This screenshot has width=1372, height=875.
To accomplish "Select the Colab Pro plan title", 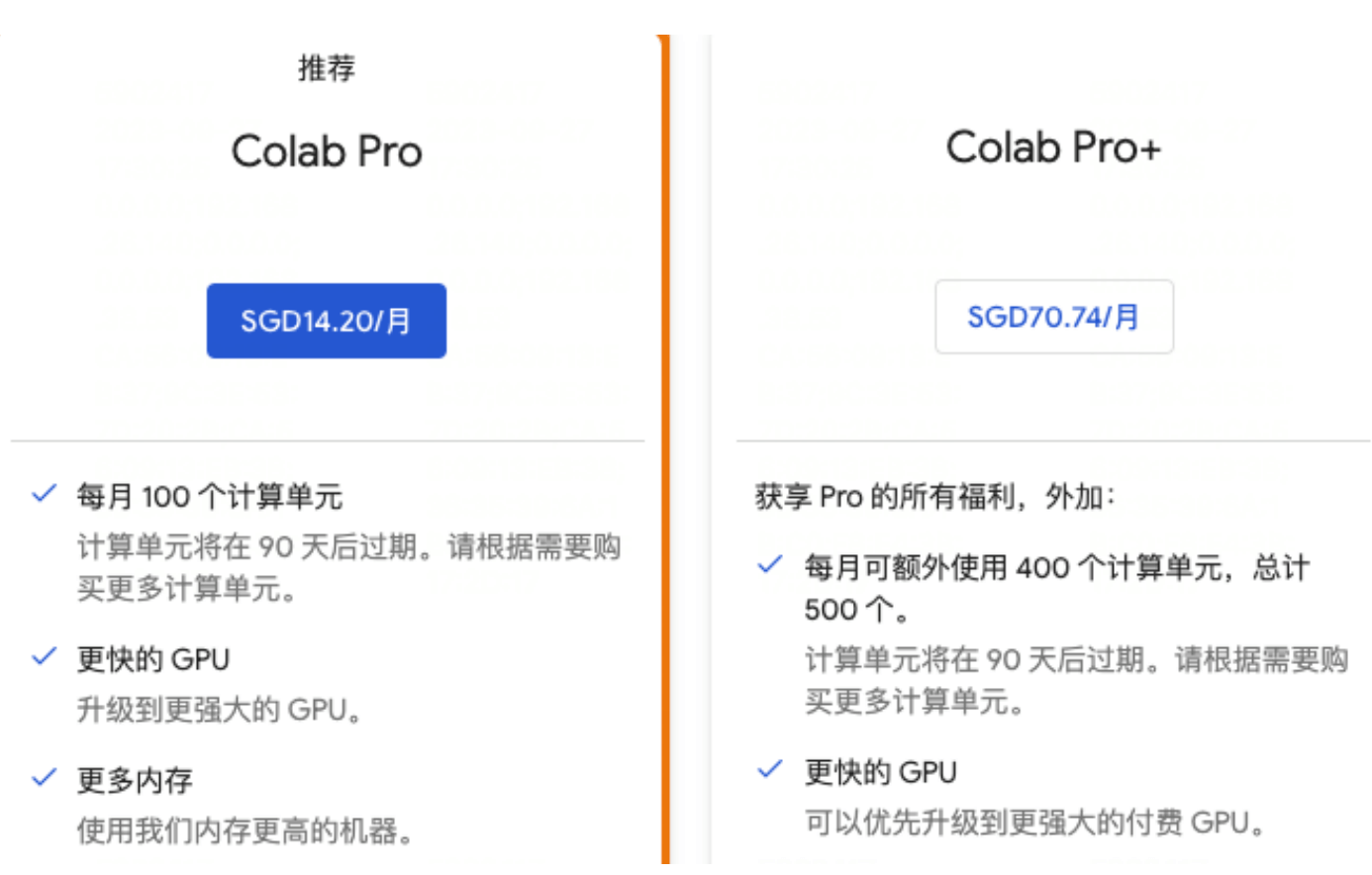I will point(327,151).
